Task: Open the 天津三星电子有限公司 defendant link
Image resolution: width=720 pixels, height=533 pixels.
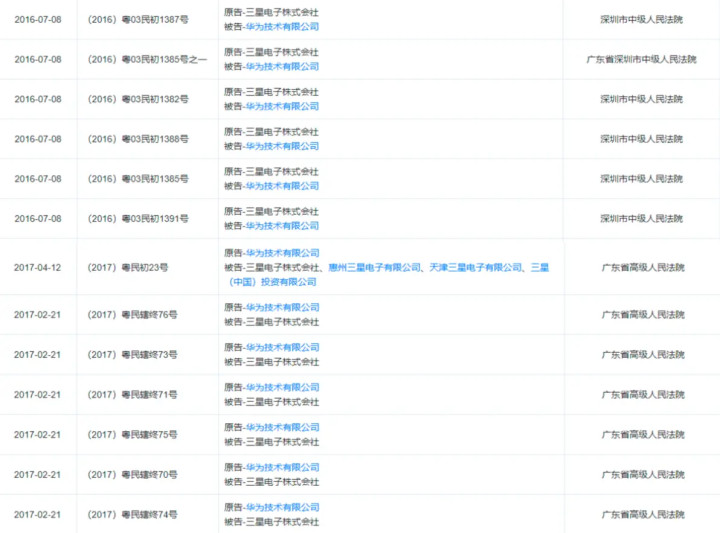Action: 476,267
